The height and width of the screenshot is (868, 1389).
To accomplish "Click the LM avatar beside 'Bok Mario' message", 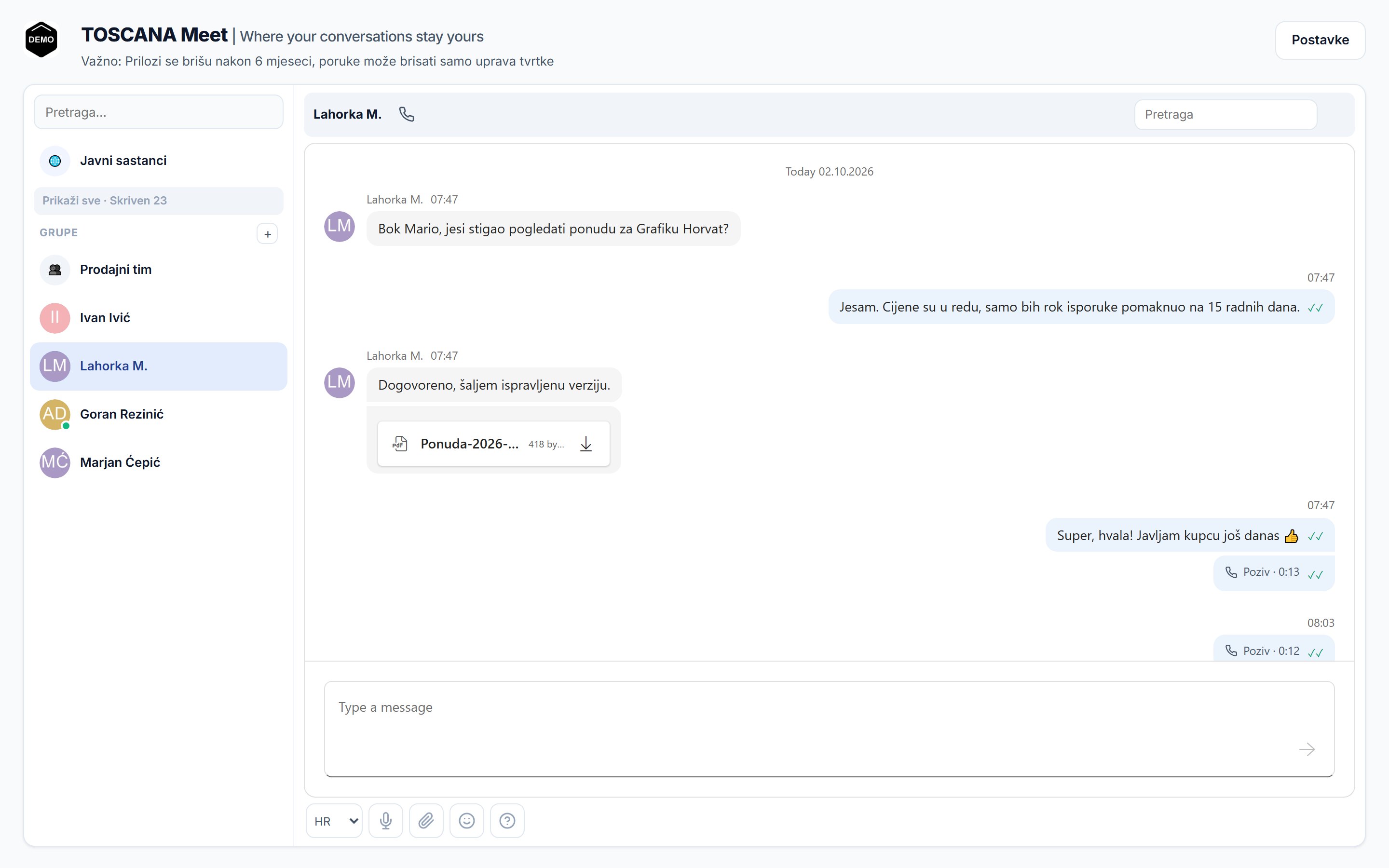I will (340, 227).
